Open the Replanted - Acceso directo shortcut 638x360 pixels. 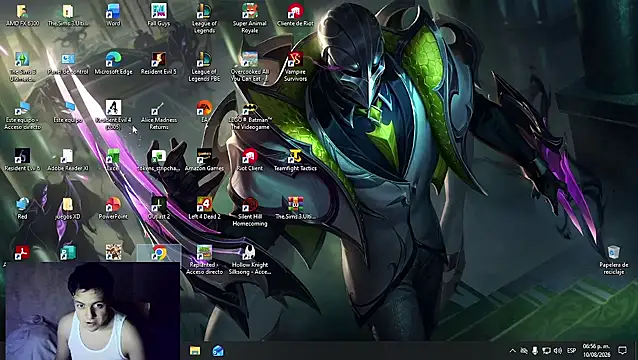[x=204, y=260]
